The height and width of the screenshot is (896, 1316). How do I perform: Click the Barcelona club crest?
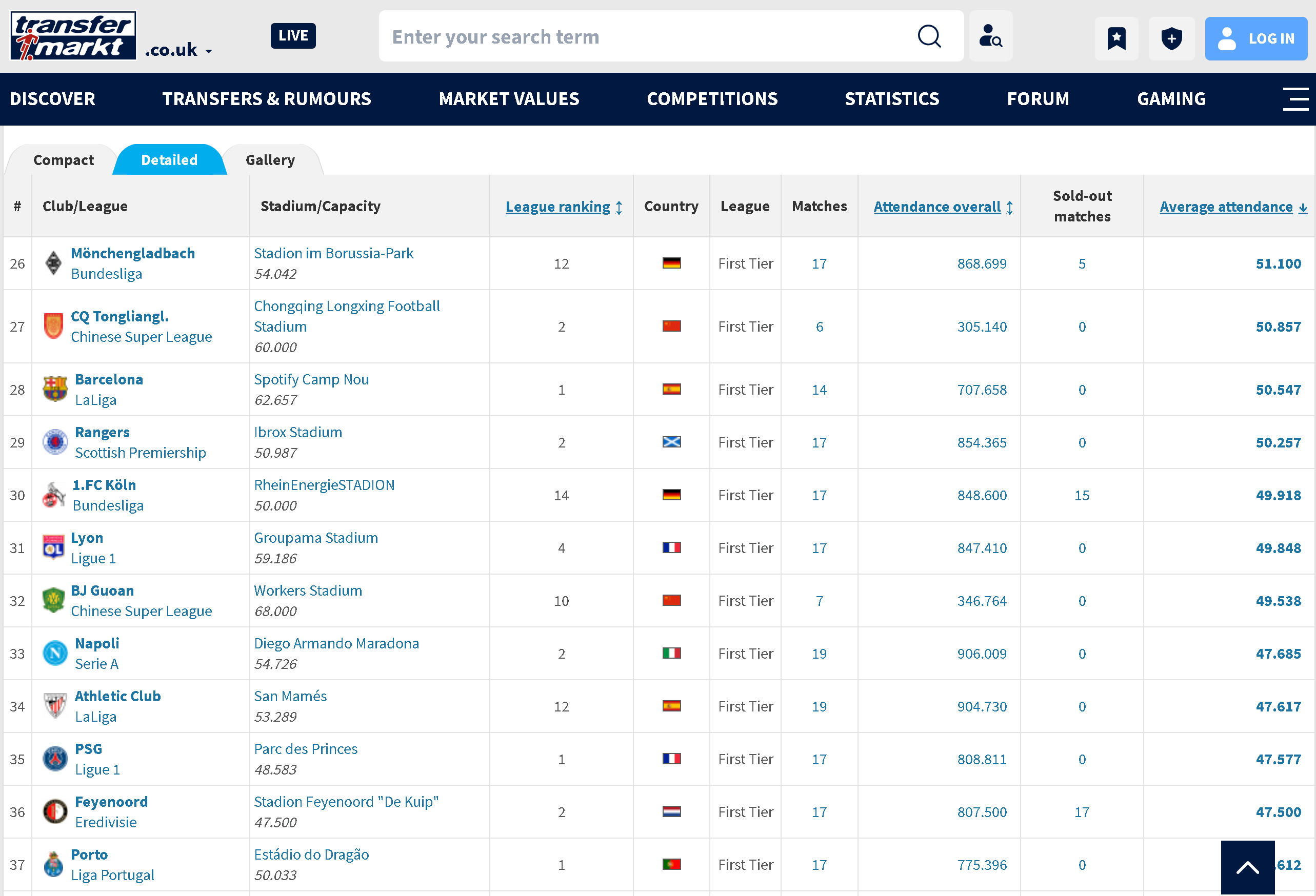pyautogui.click(x=55, y=390)
